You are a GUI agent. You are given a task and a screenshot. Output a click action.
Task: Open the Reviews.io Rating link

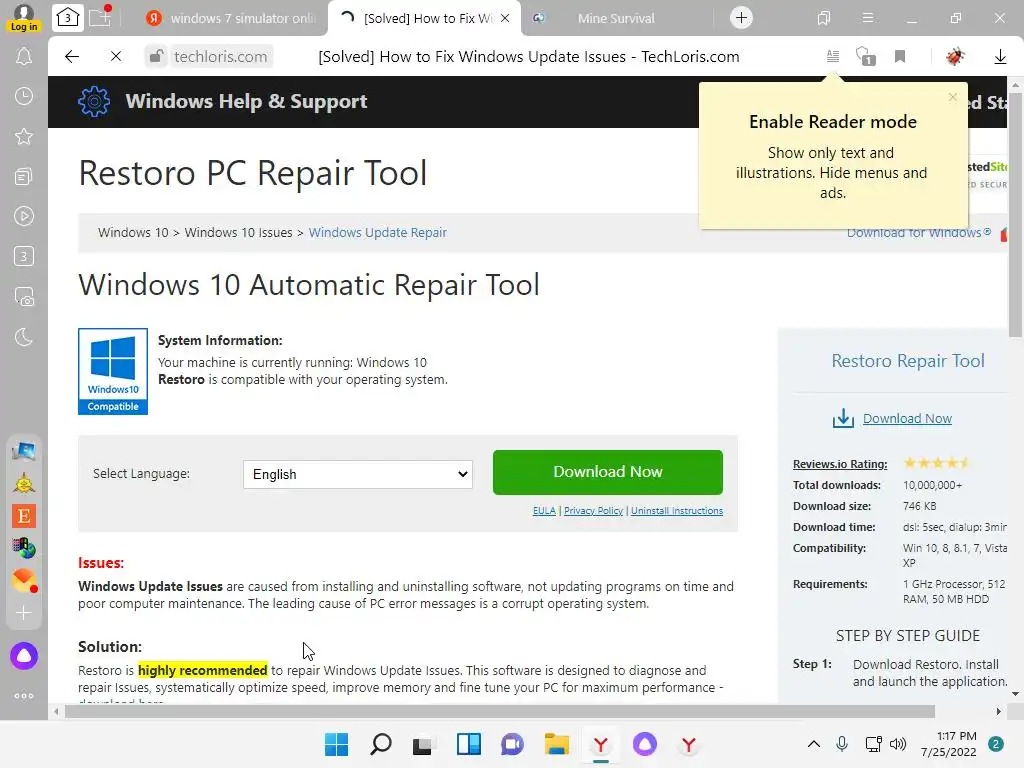click(840, 464)
